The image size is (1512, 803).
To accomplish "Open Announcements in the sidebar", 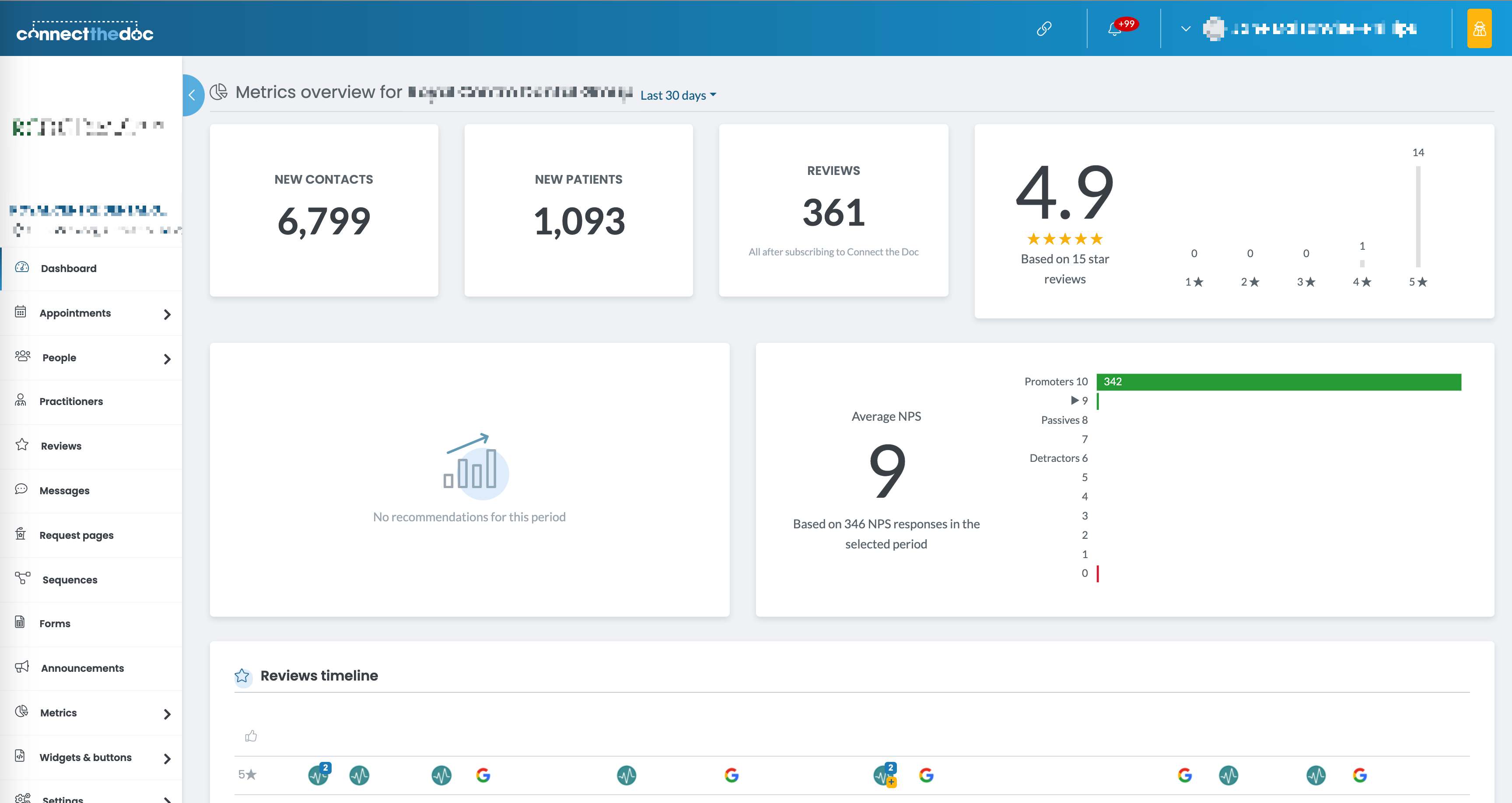I will [x=82, y=668].
